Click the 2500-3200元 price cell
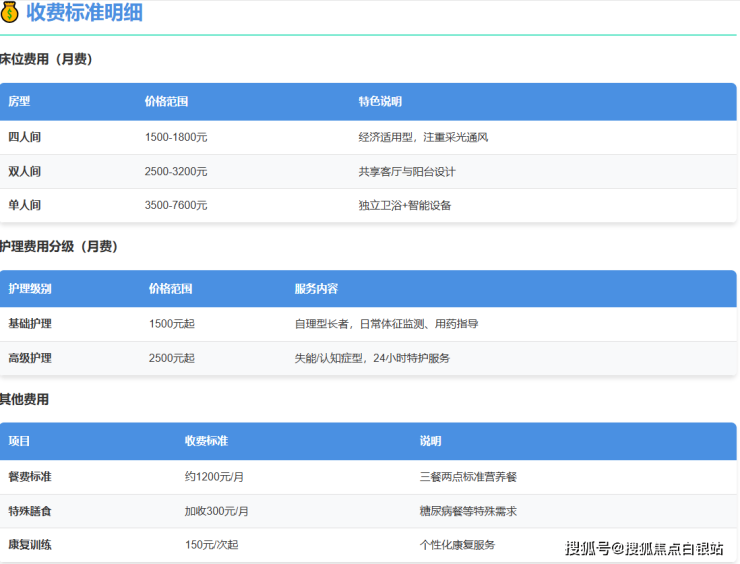 click(176, 171)
